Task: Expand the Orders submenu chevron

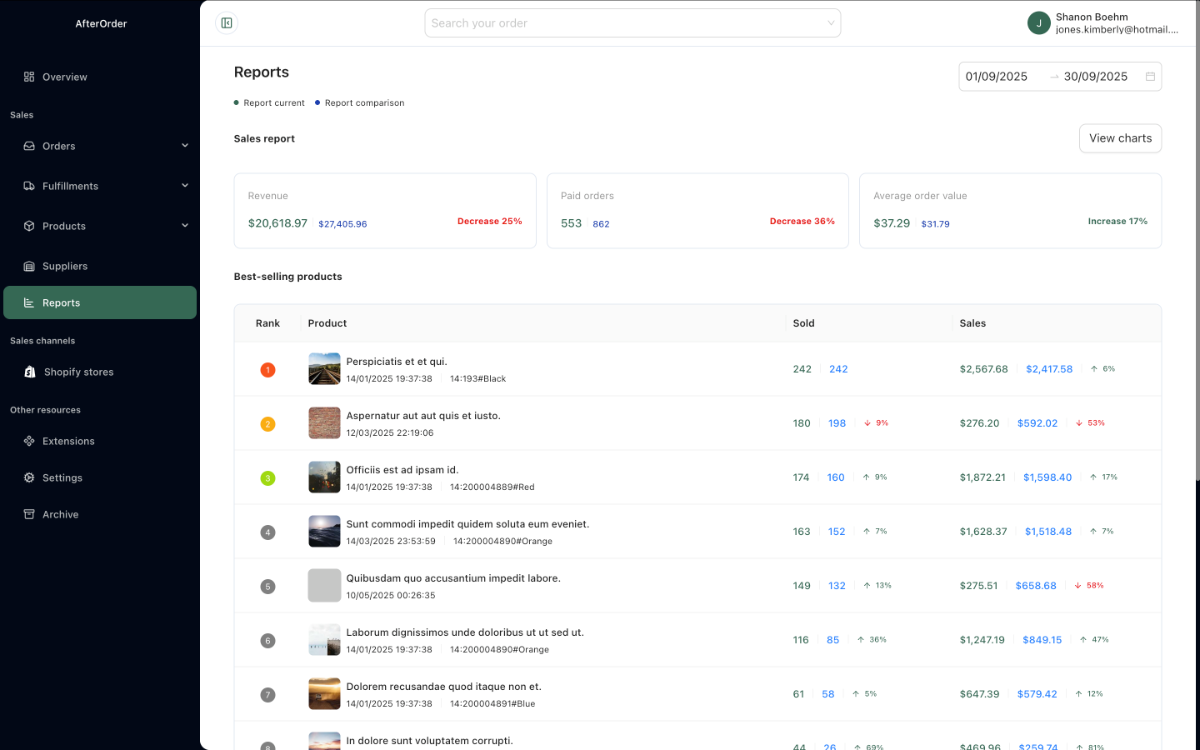Action: [x=185, y=146]
